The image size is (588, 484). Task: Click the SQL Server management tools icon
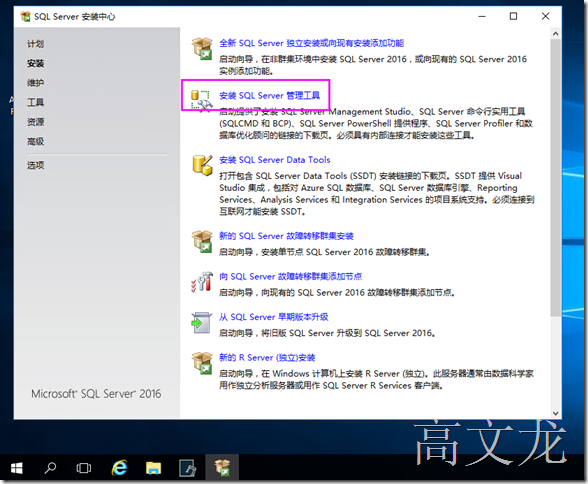pos(201,100)
